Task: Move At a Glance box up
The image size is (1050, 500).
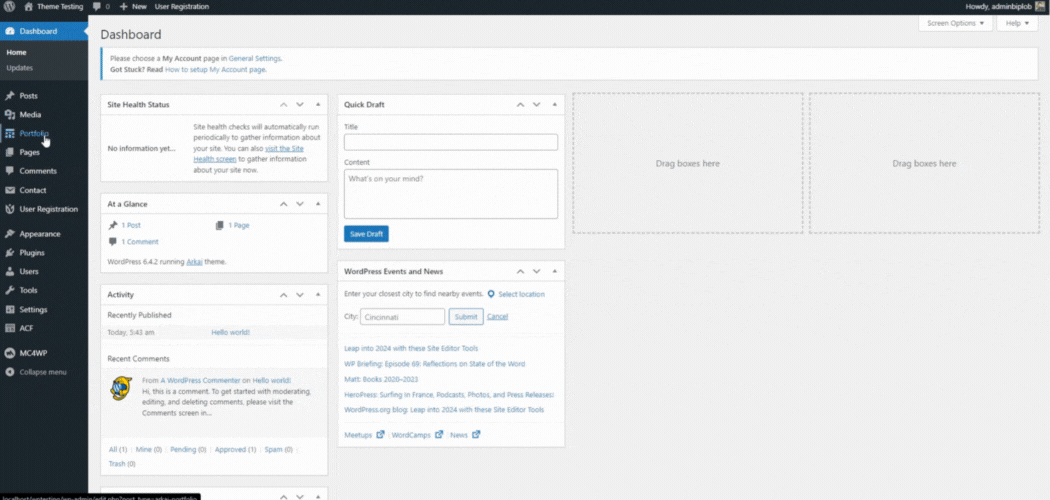Action: point(283,203)
